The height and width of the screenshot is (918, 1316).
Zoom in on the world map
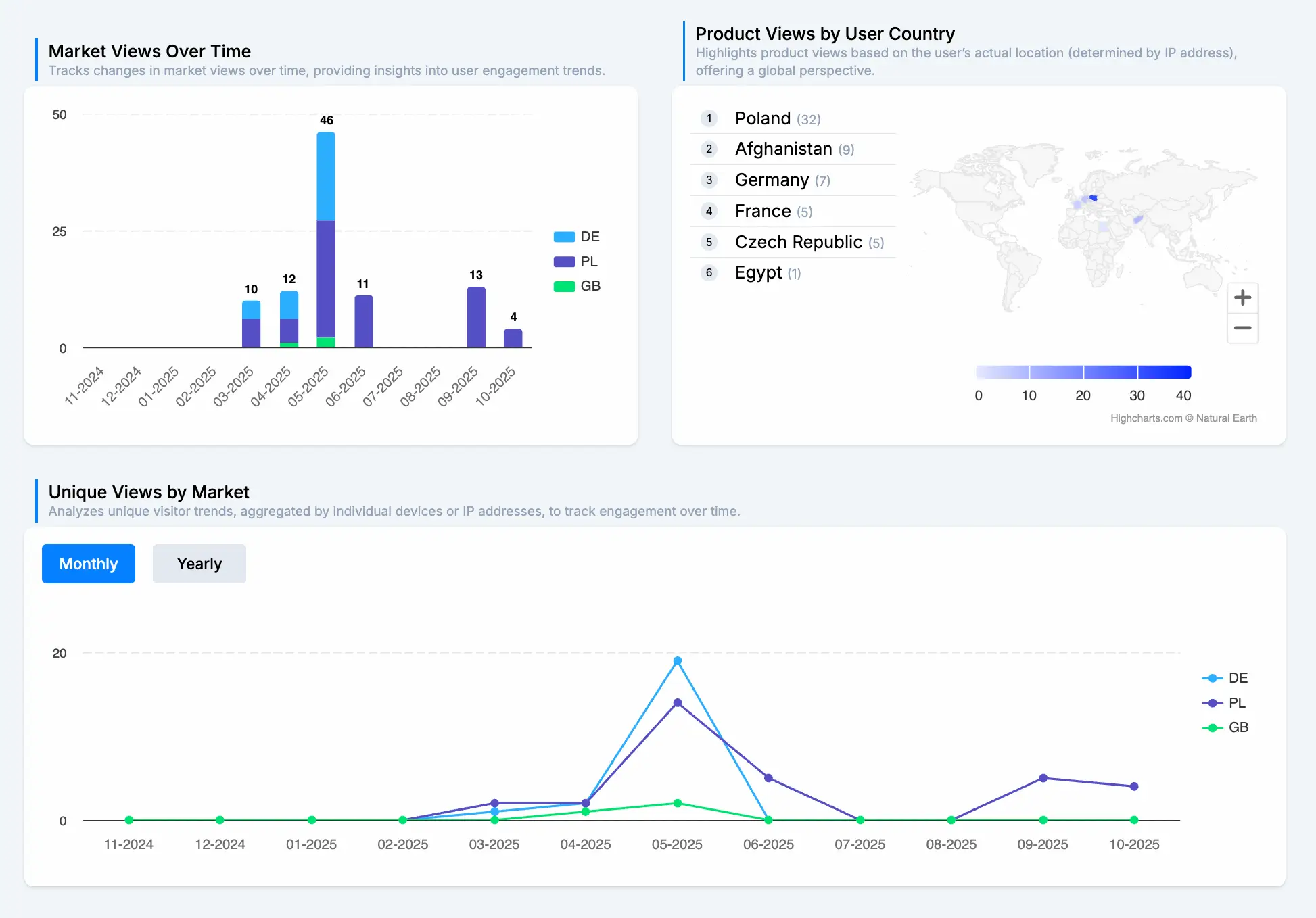click(x=1242, y=297)
